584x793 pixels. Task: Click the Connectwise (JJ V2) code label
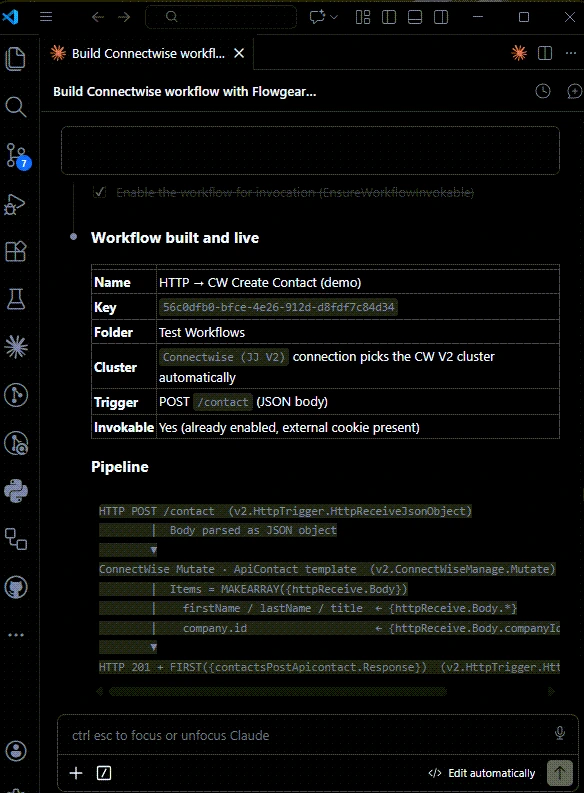click(x=223, y=357)
